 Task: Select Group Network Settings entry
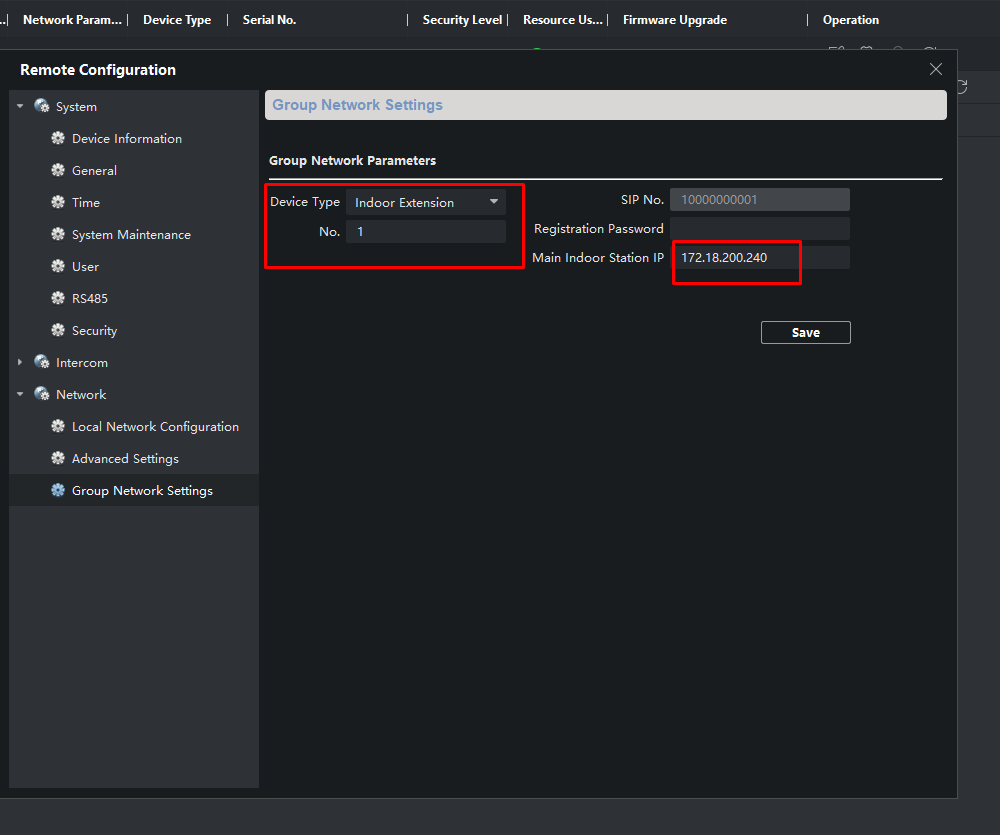coord(142,491)
